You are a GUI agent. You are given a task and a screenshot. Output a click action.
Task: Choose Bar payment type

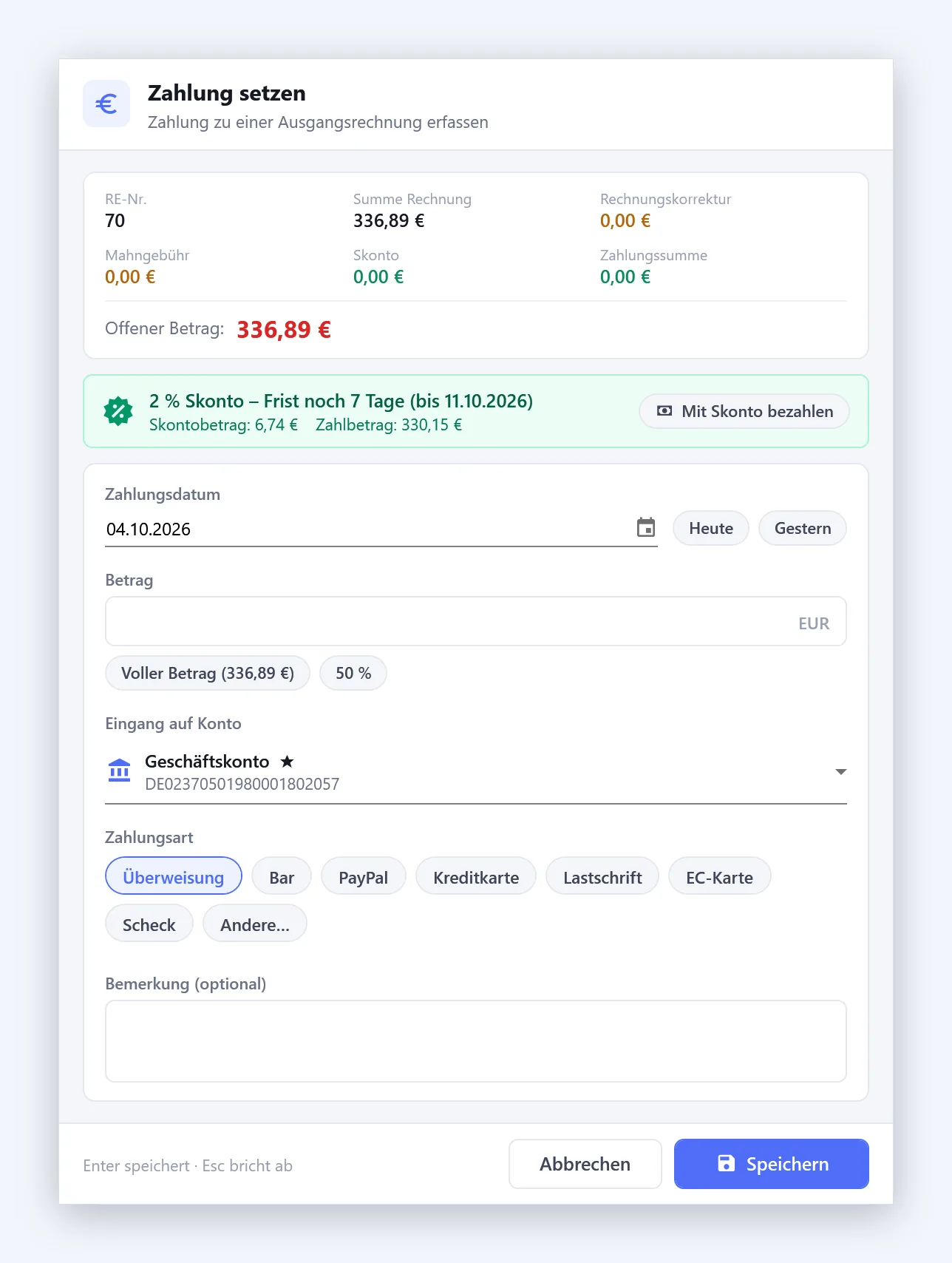coord(282,876)
